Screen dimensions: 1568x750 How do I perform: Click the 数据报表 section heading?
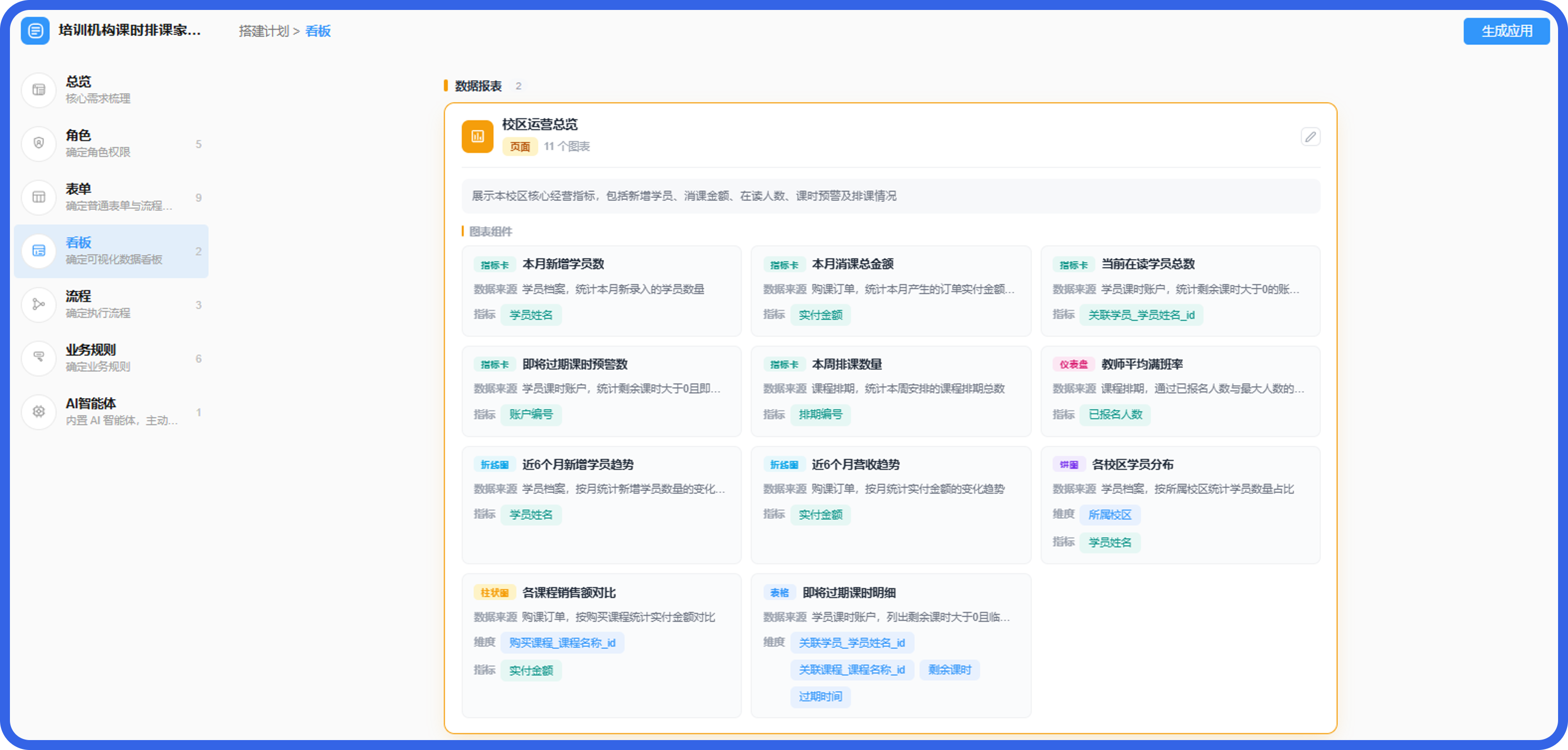478,86
